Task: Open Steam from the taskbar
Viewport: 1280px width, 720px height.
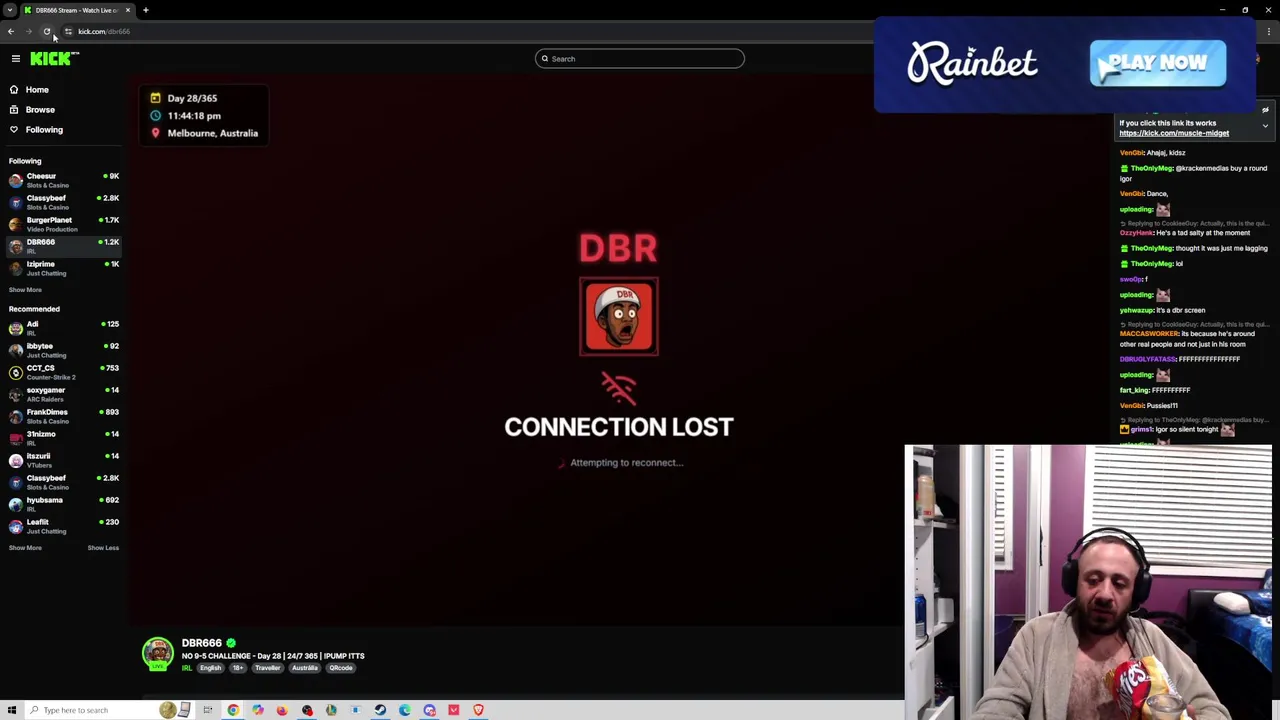Action: point(380,710)
